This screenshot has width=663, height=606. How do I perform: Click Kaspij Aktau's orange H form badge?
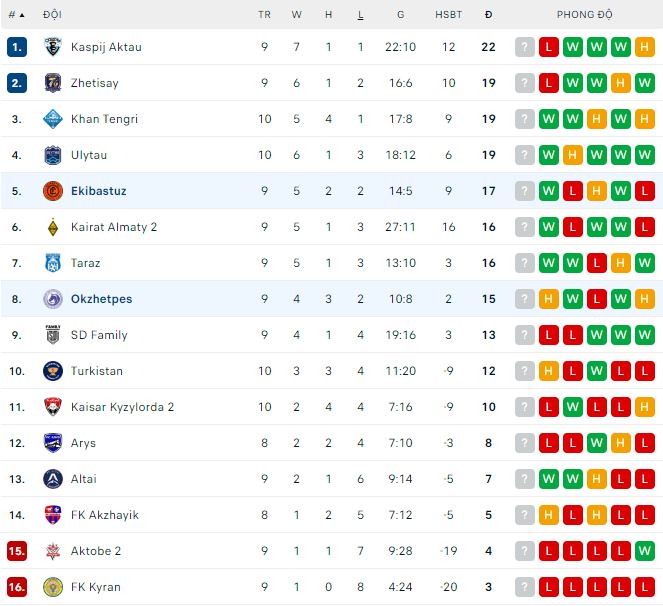point(644,47)
